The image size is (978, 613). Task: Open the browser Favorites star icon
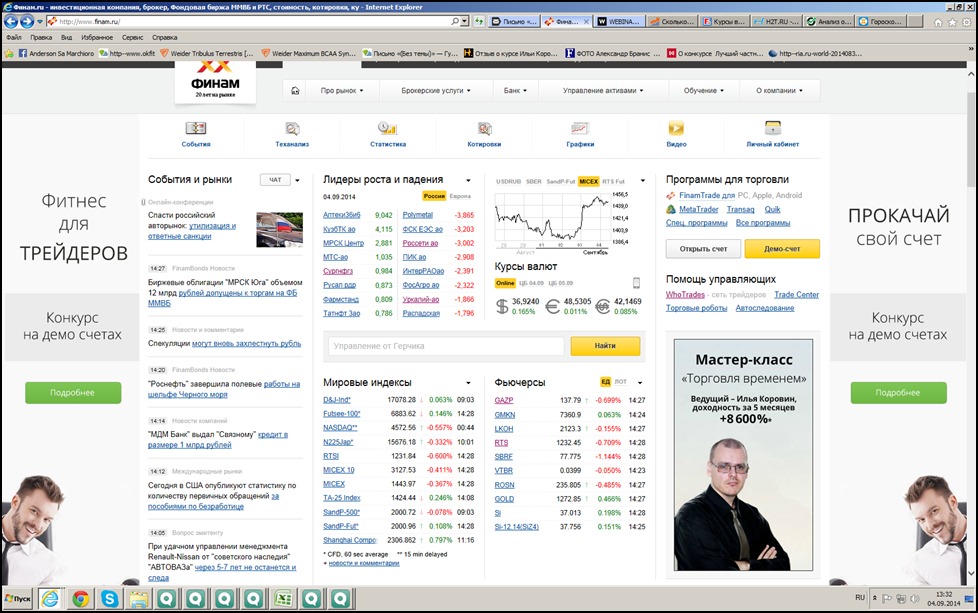(x=952, y=22)
